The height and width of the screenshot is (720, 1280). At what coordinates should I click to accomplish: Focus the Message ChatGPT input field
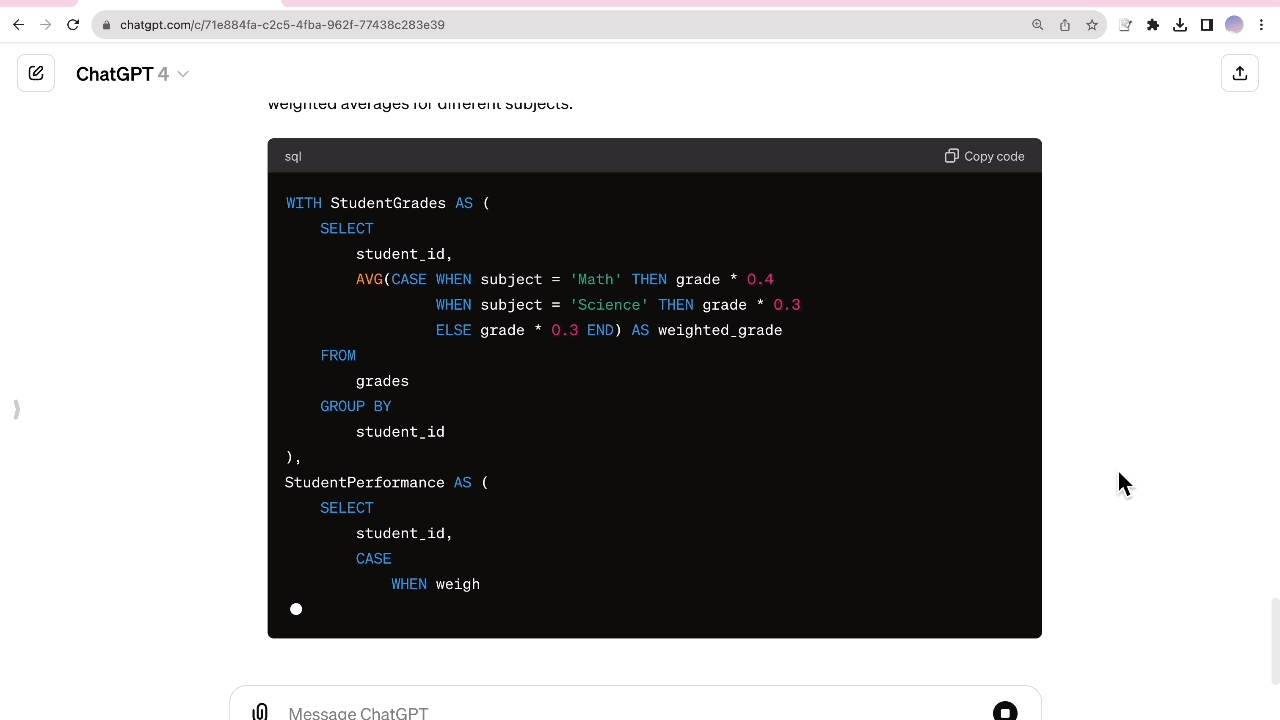click(x=635, y=712)
